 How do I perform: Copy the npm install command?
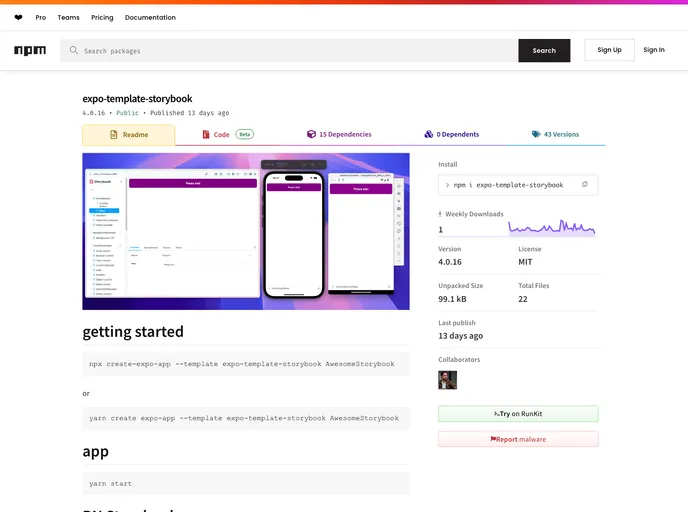(x=584, y=184)
